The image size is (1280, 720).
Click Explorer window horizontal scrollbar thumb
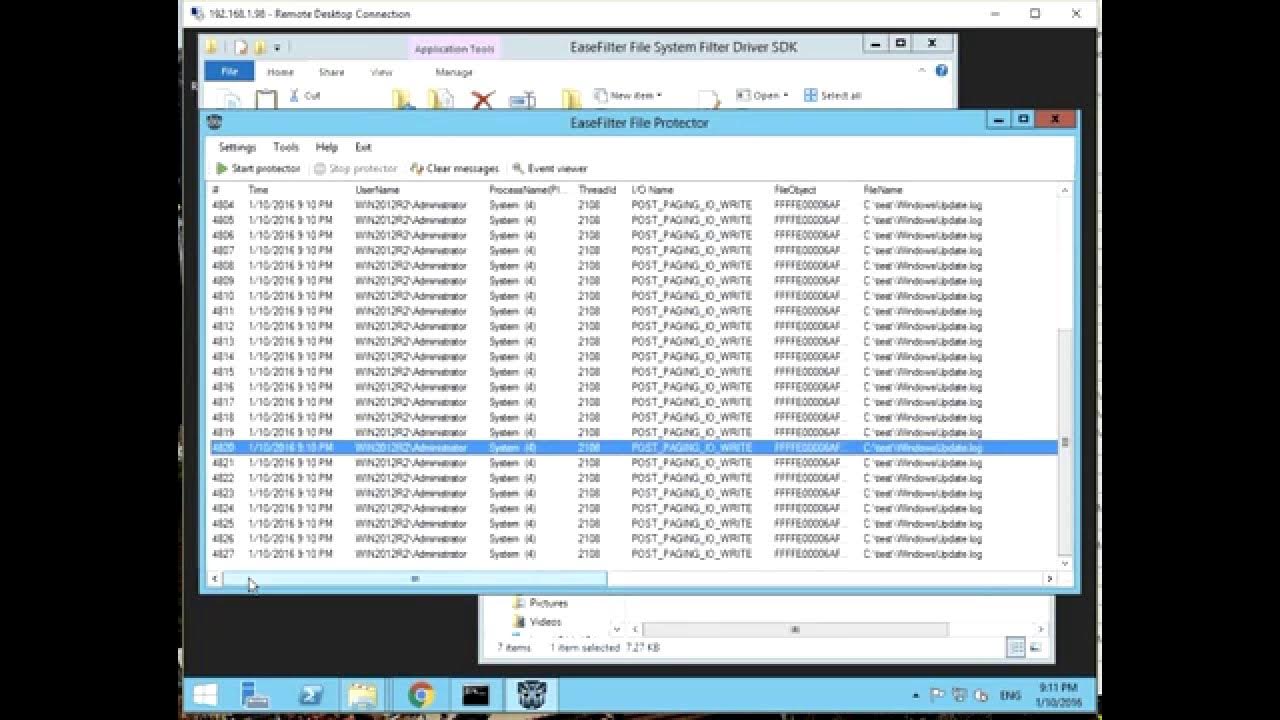795,630
